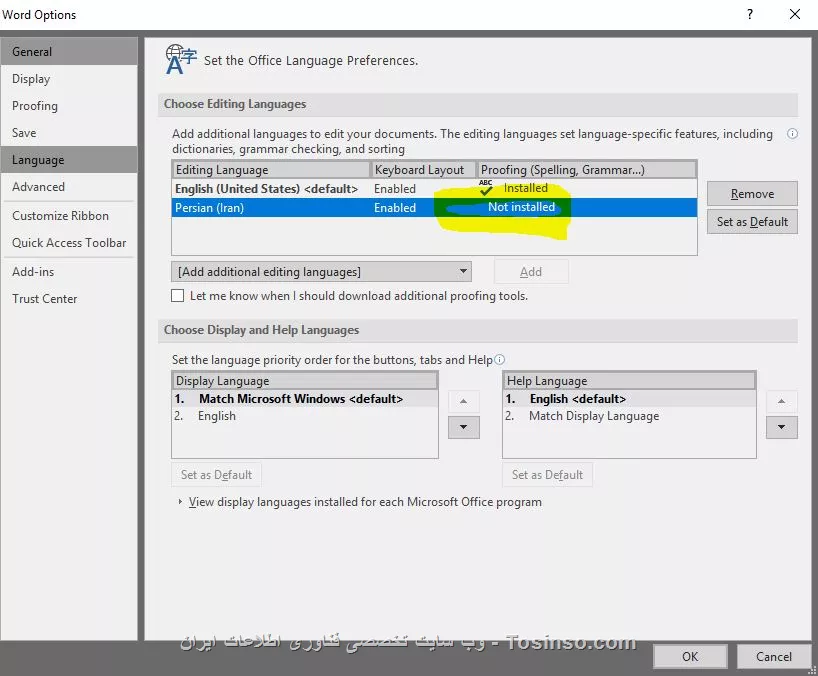Move display language up with arrow
The height and width of the screenshot is (676, 818).
tap(463, 401)
